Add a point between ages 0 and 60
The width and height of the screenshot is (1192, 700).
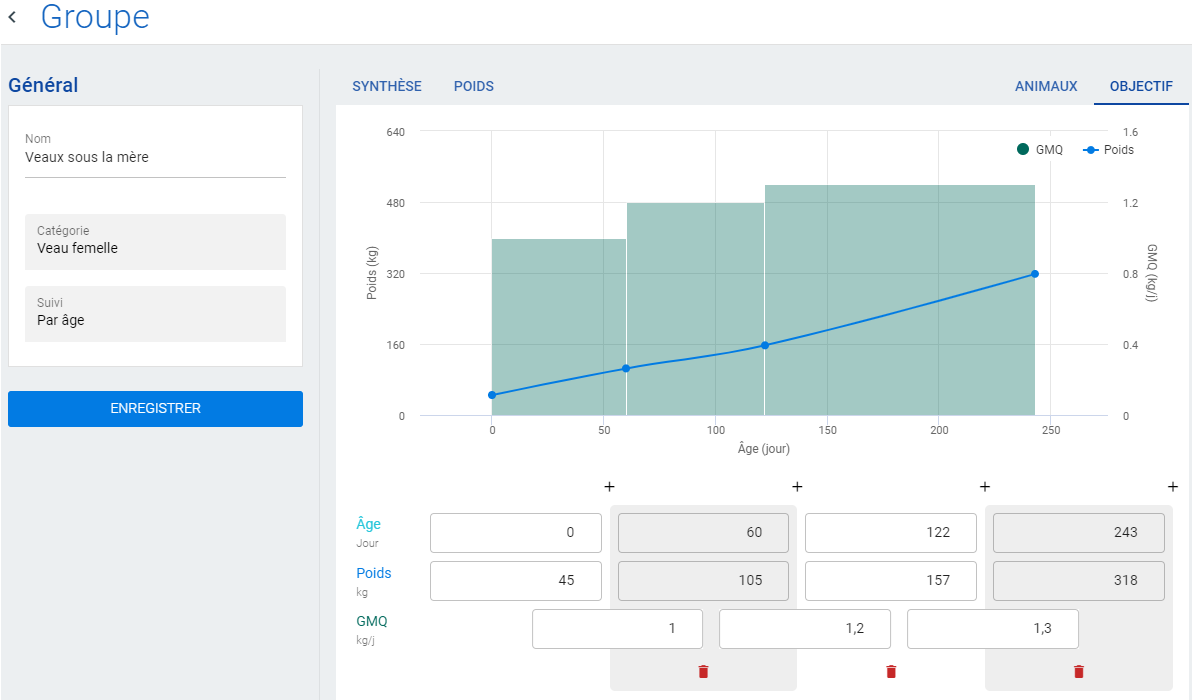pyautogui.click(x=609, y=486)
